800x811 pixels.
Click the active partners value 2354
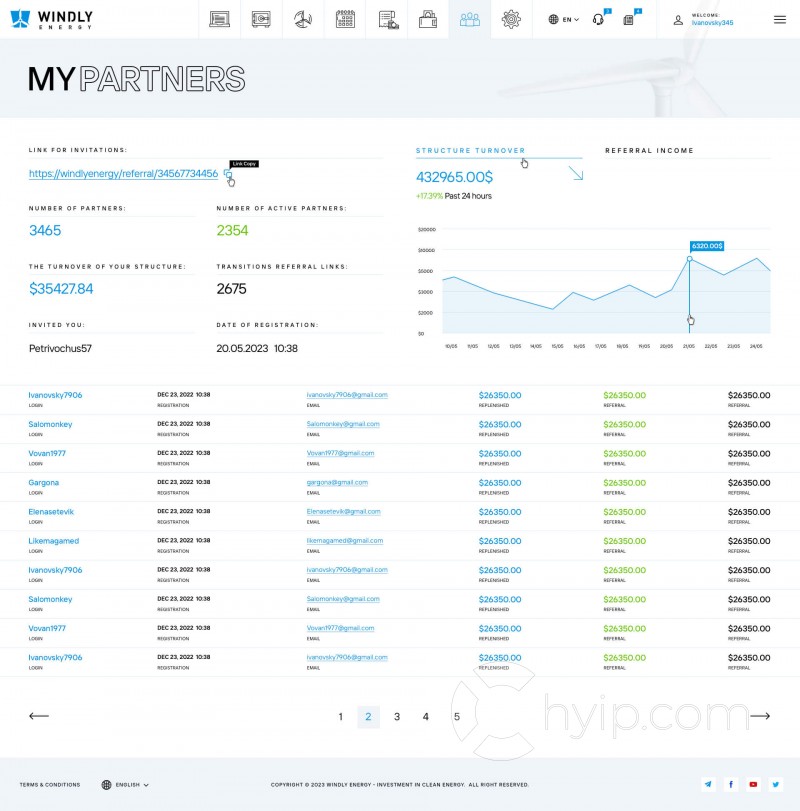232,230
